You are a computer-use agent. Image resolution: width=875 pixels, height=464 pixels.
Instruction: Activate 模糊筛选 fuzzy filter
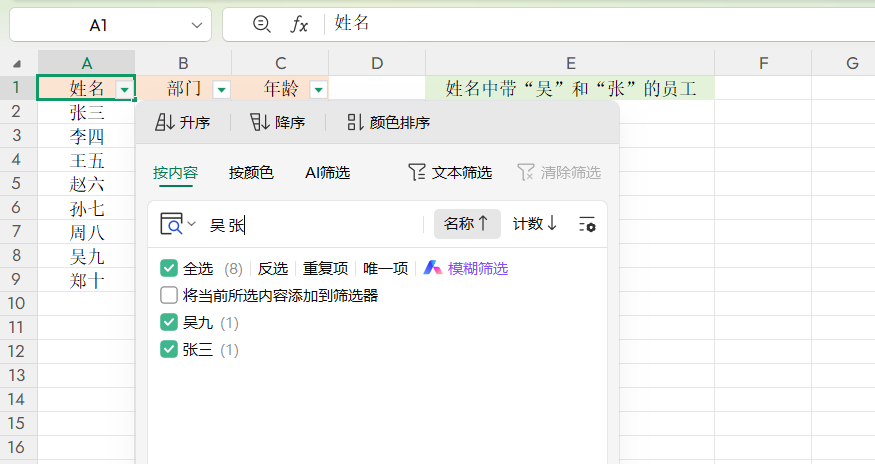click(466, 268)
